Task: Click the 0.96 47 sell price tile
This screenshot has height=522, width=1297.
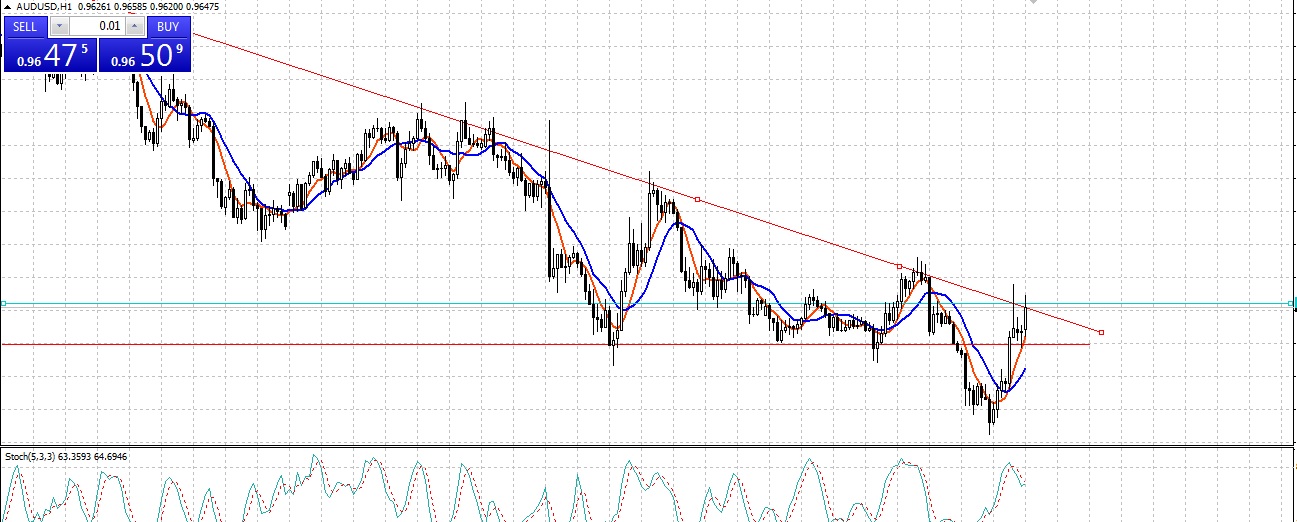Action: [50, 56]
